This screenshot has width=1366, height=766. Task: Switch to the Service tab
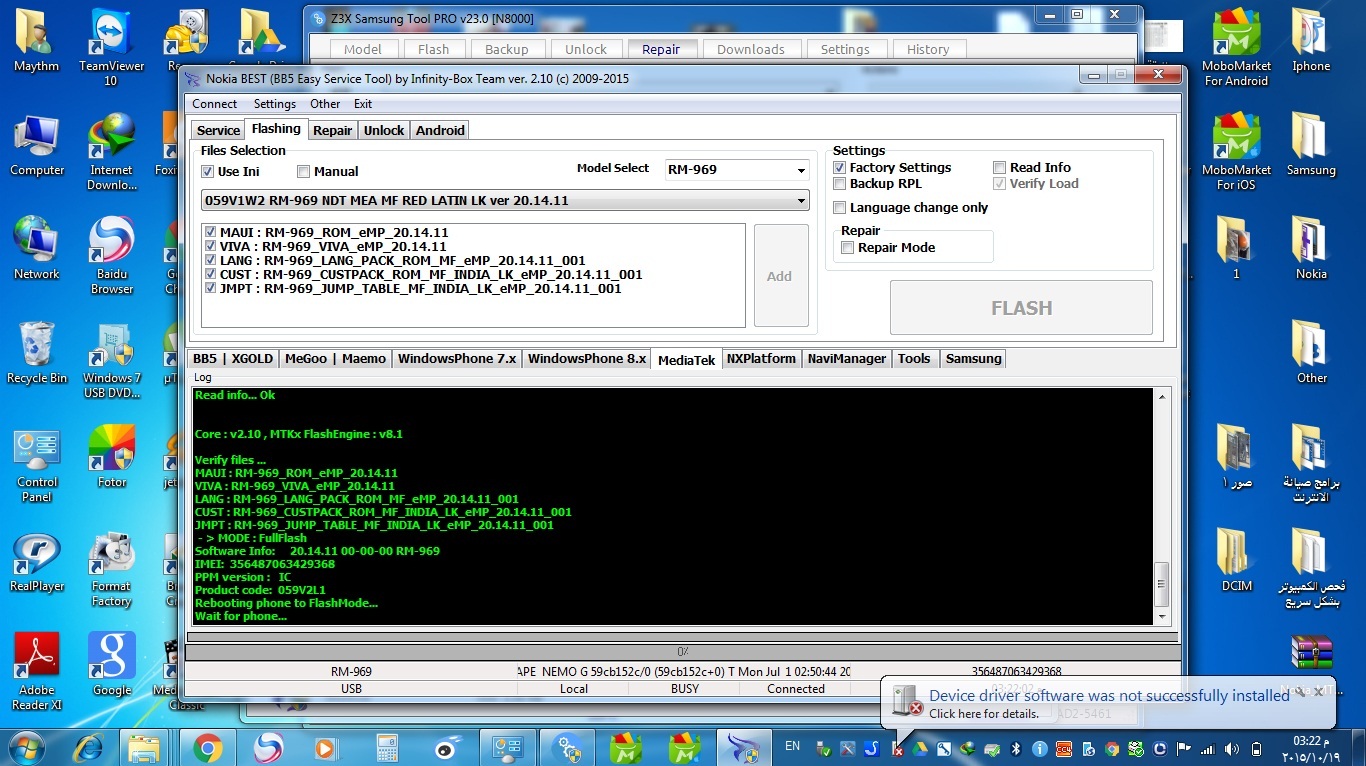(218, 131)
